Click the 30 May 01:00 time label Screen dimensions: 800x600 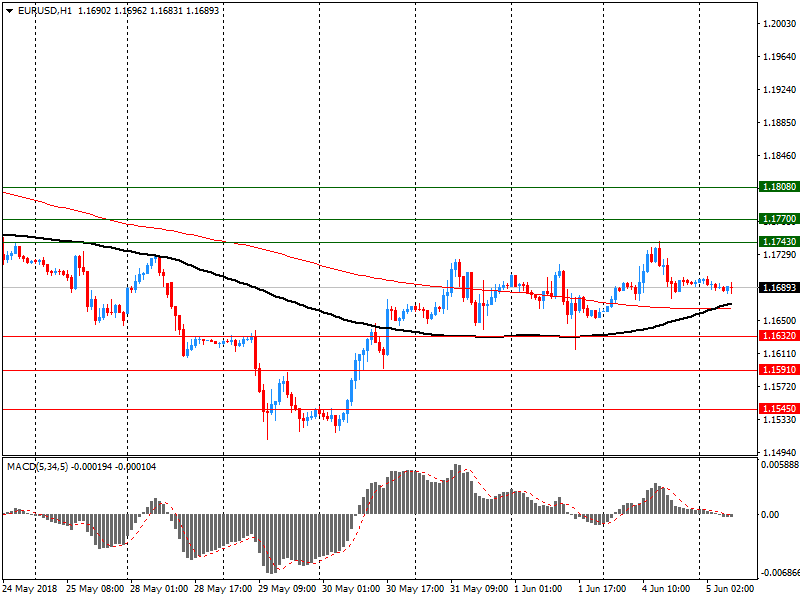(351, 589)
